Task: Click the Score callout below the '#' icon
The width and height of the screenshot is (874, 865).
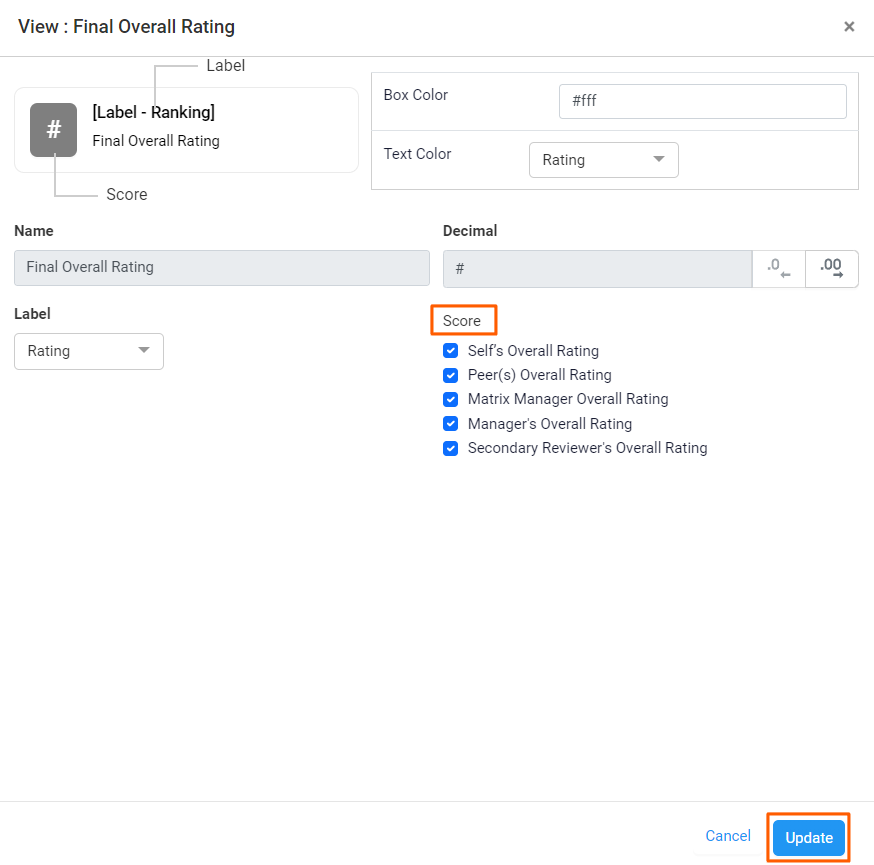Action: coord(126,194)
